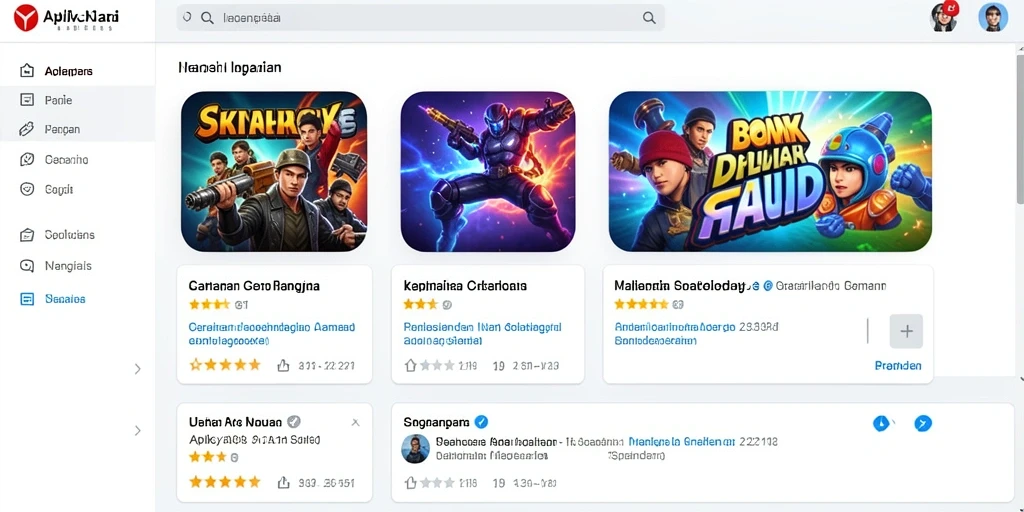Click the Pangan link icon in sidebar

(x=27, y=129)
